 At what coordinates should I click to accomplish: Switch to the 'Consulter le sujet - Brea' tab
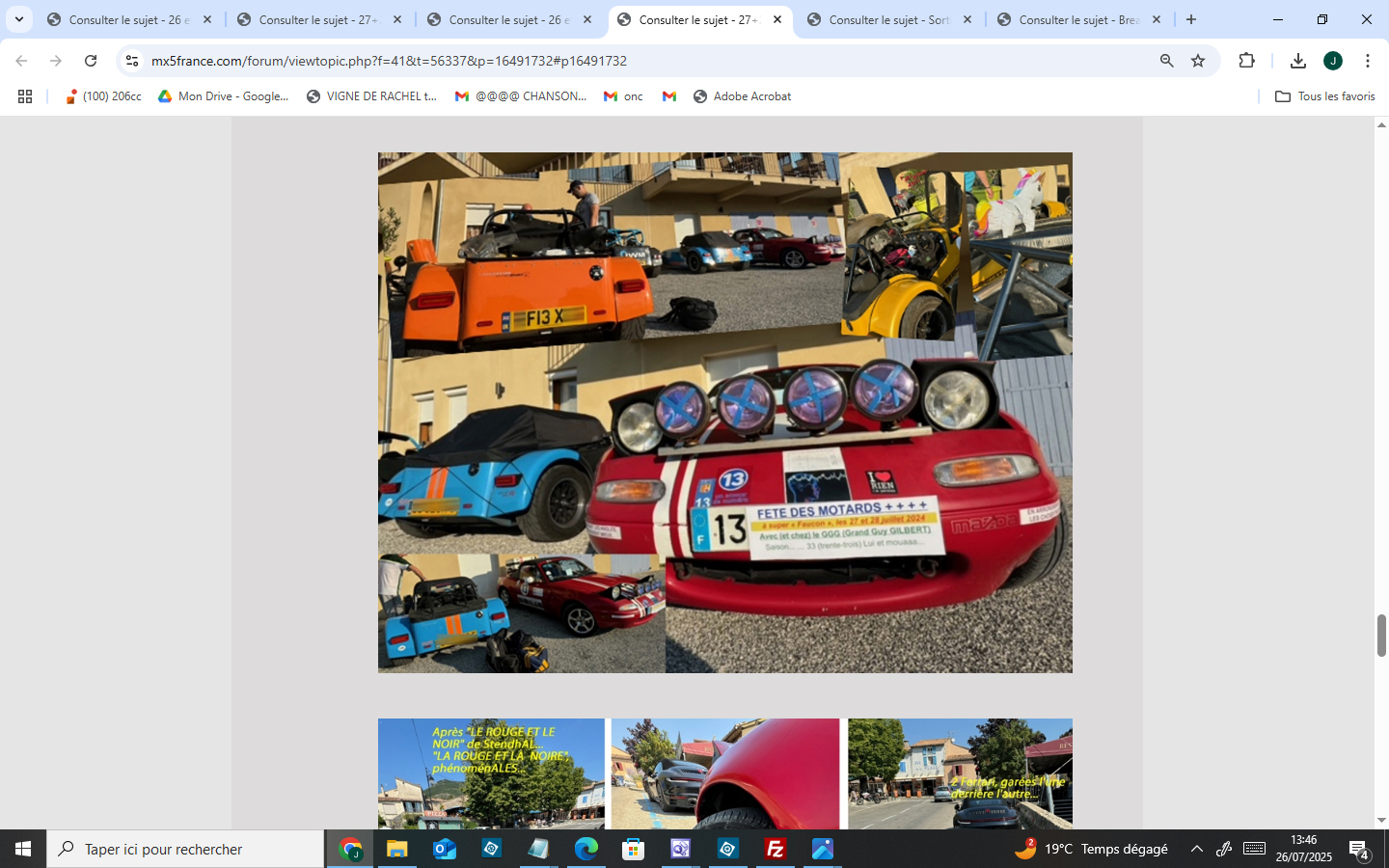1077,19
